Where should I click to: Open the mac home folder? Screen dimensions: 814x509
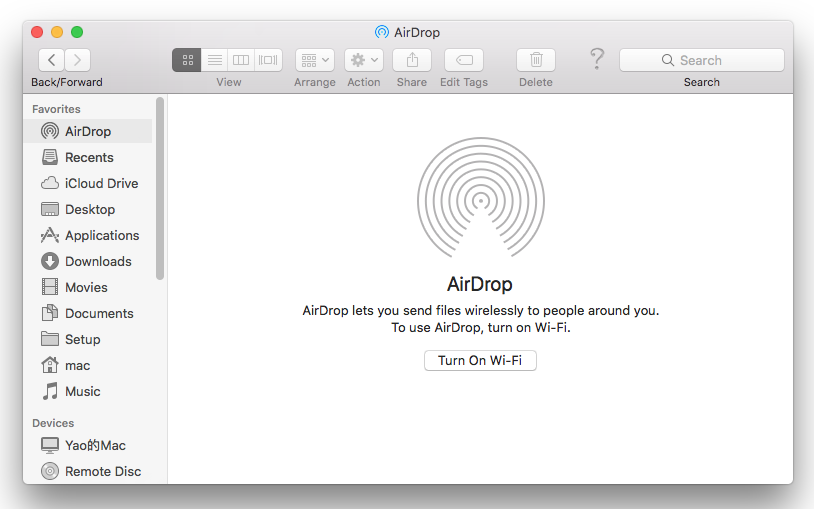click(x=88, y=365)
